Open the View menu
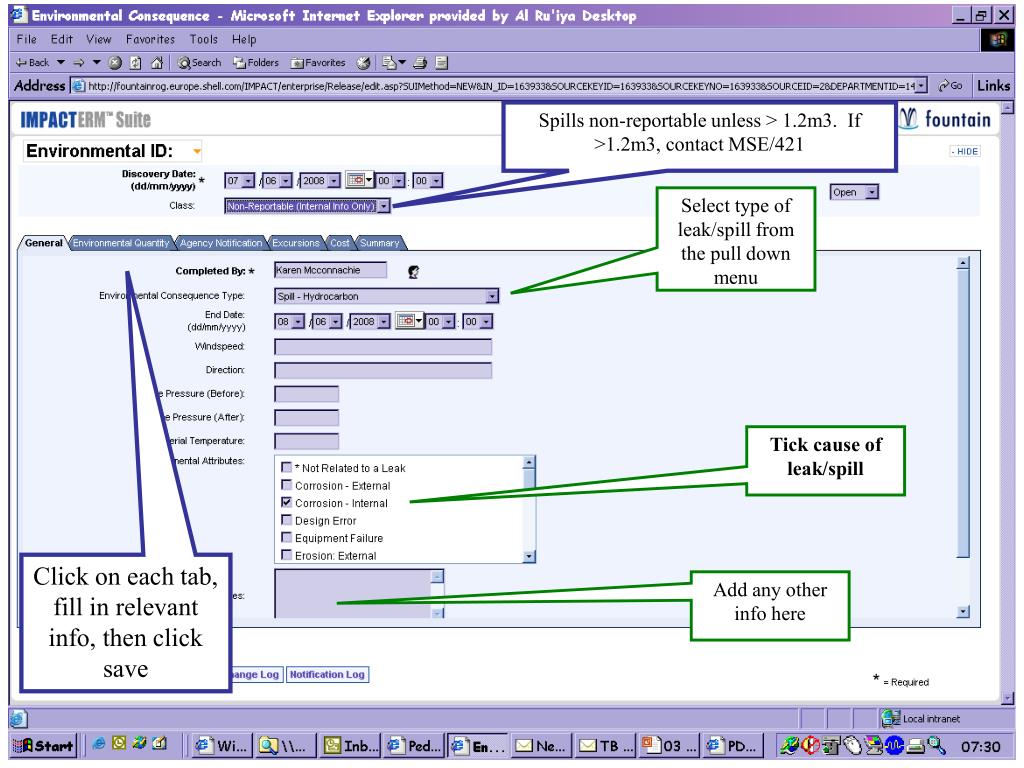This screenshot has height=768, width=1024. 99,39
